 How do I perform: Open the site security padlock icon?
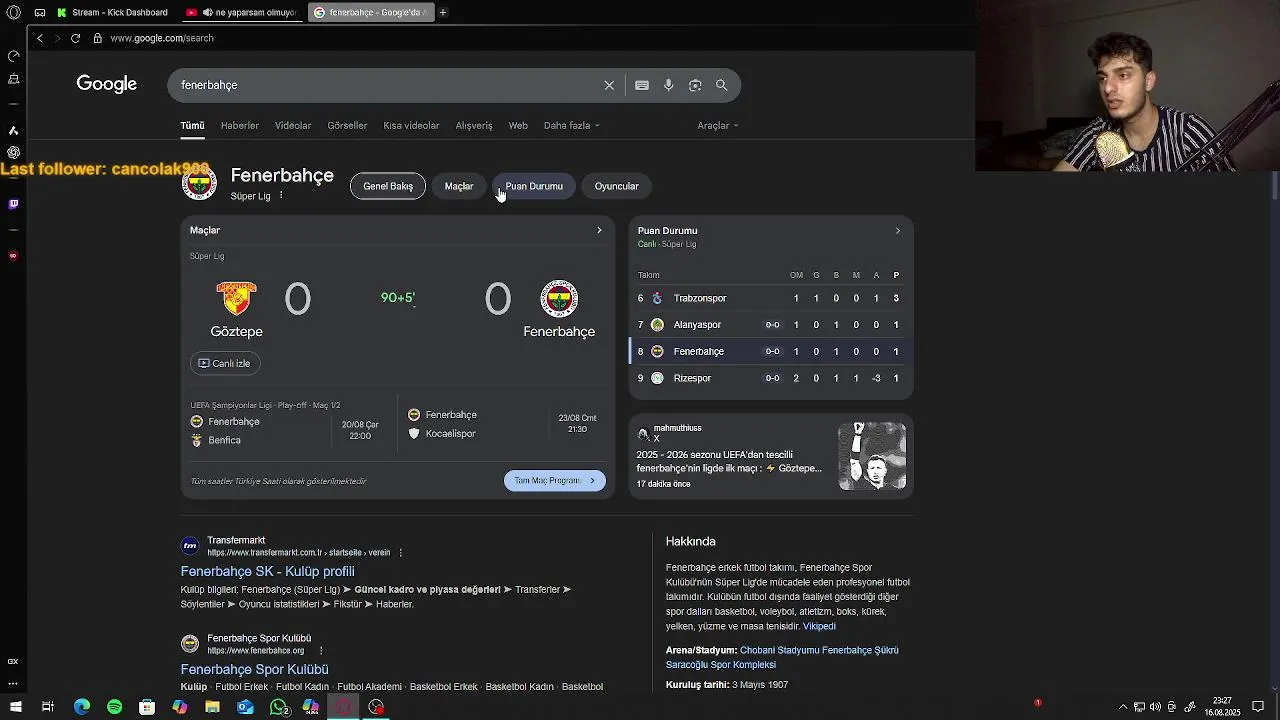click(x=97, y=38)
